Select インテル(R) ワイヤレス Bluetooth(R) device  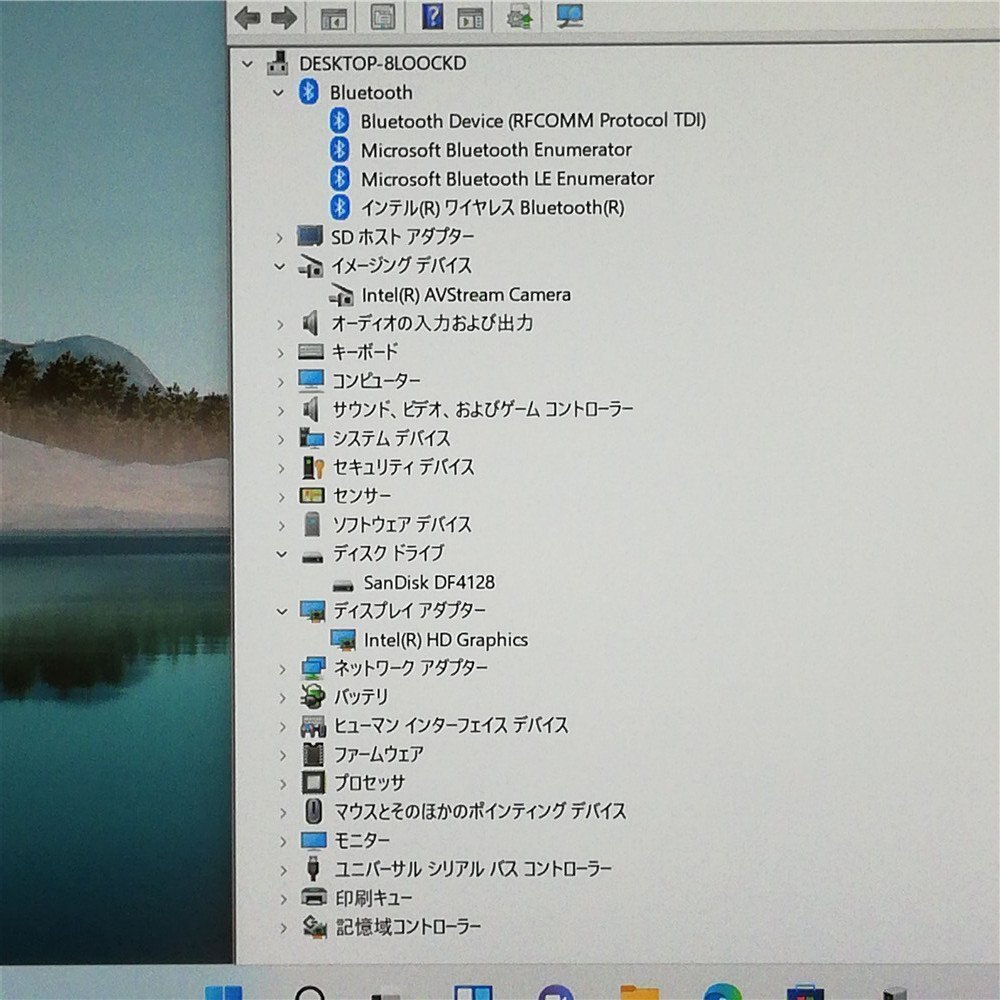[x=492, y=208]
